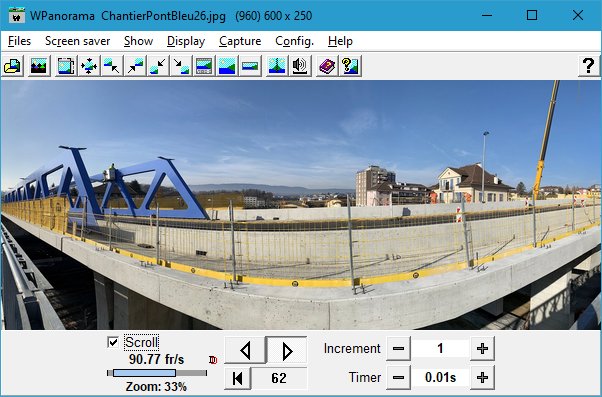The width and height of the screenshot is (602, 397).
Task: Click the small wide panorama strip icon
Action: (x=250, y=66)
